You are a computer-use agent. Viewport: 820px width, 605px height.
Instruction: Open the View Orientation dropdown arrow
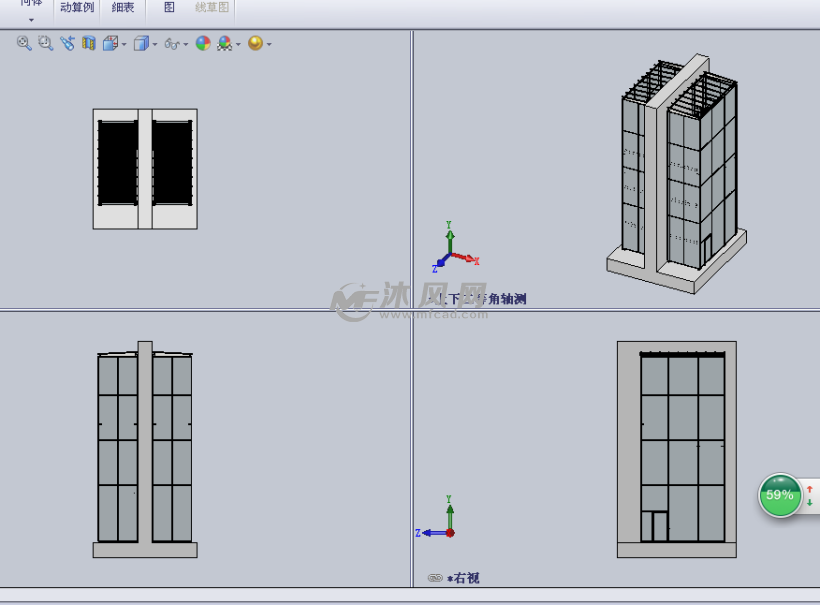123,44
